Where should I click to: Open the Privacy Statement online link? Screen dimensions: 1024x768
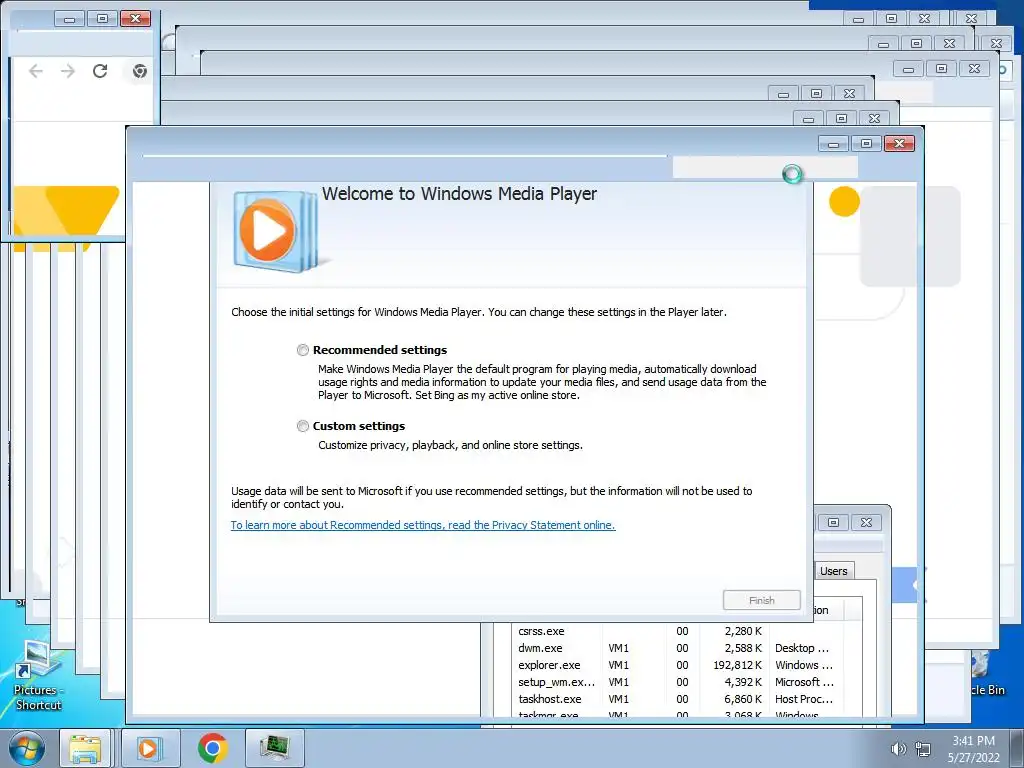(x=423, y=525)
